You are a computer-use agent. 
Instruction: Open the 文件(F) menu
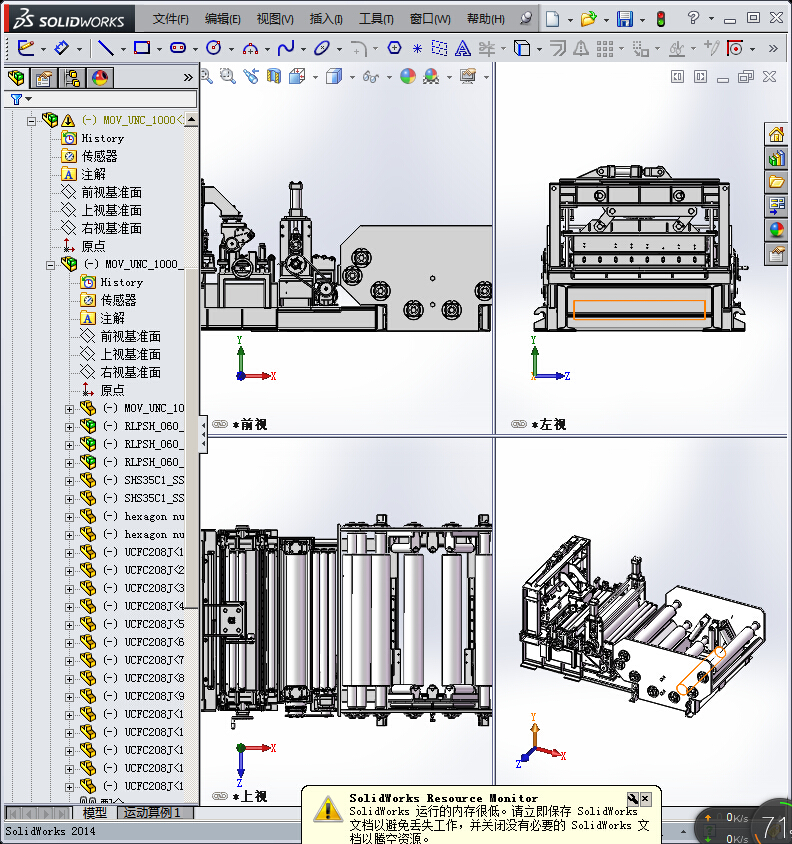(170, 19)
